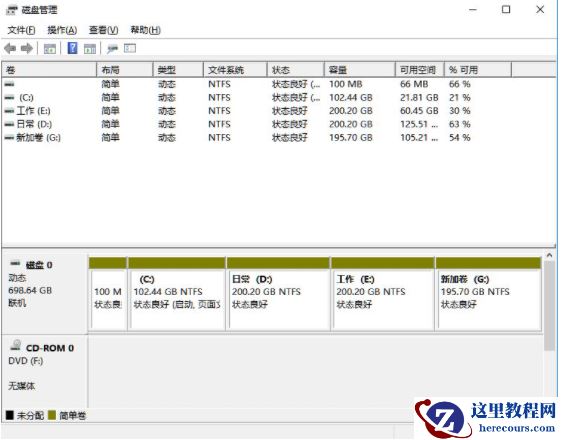Click the graphical pane vertical scrollbar thumb
Viewport: 561px width, 440px height.
tap(549, 306)
